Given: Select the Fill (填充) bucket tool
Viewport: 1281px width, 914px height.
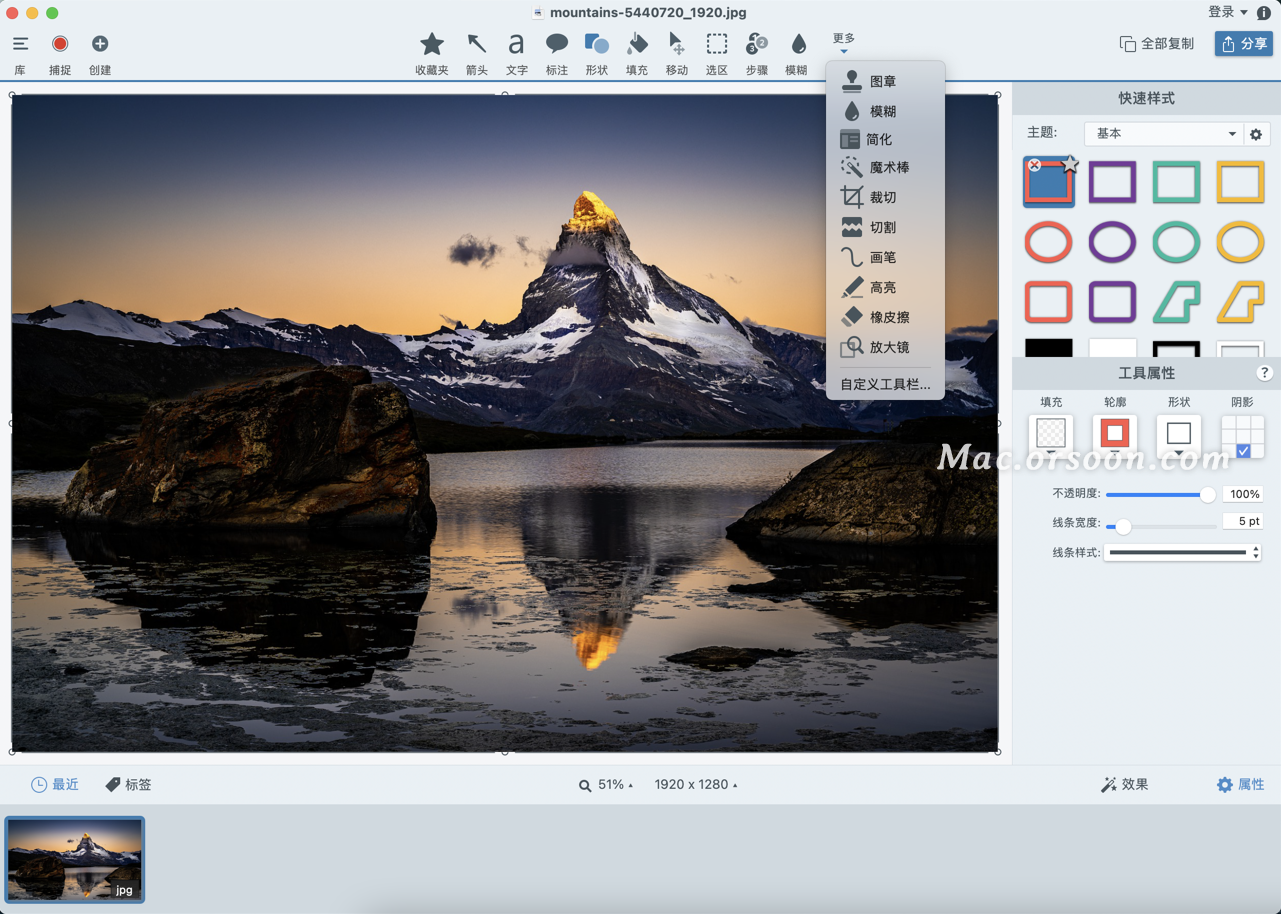Looking at the screenshot, I should pyautogui.click(x=637, y=44).
